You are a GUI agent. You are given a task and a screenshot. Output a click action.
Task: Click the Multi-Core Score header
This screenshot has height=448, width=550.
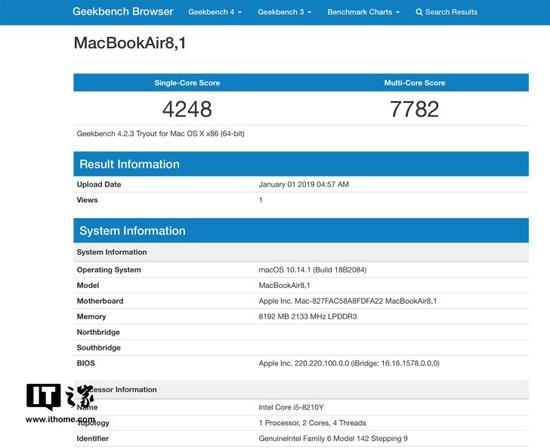[x=415, y=83]
